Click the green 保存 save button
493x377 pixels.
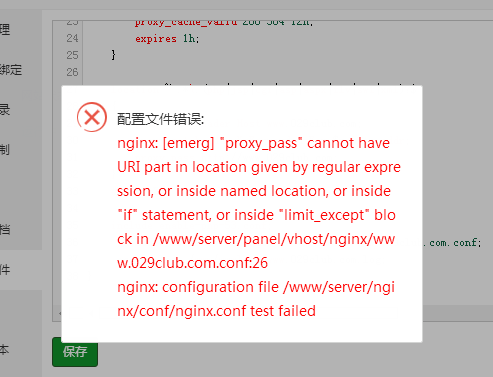[x=75, y=352]
